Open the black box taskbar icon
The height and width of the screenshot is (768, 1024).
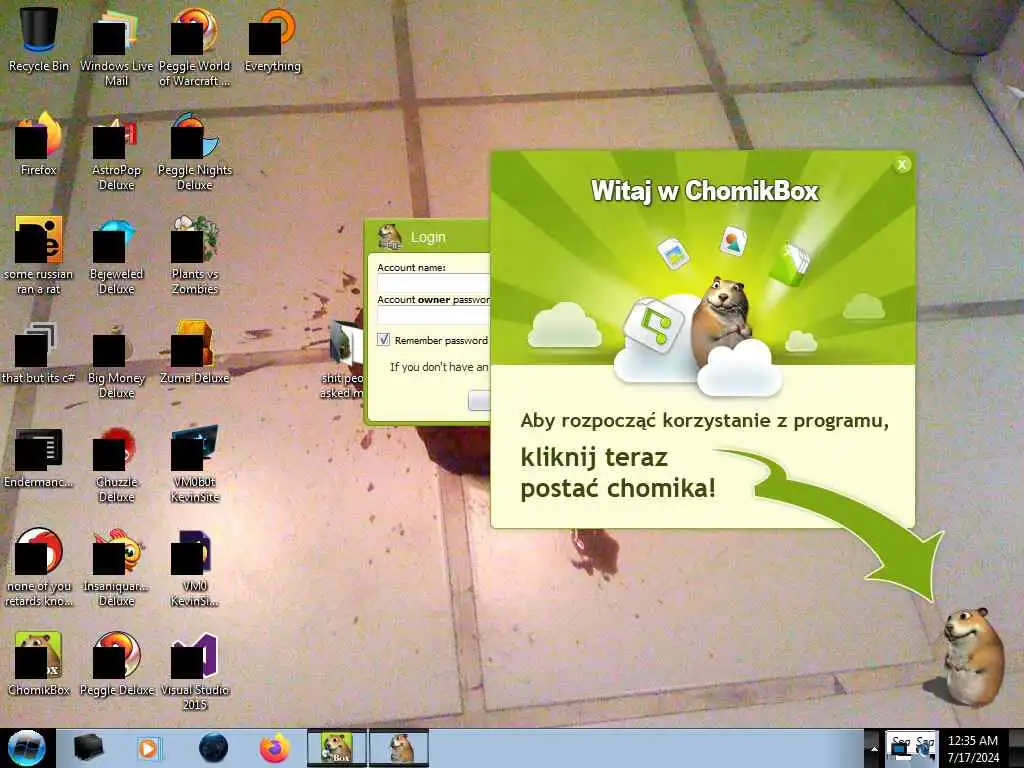coord(88,748)
